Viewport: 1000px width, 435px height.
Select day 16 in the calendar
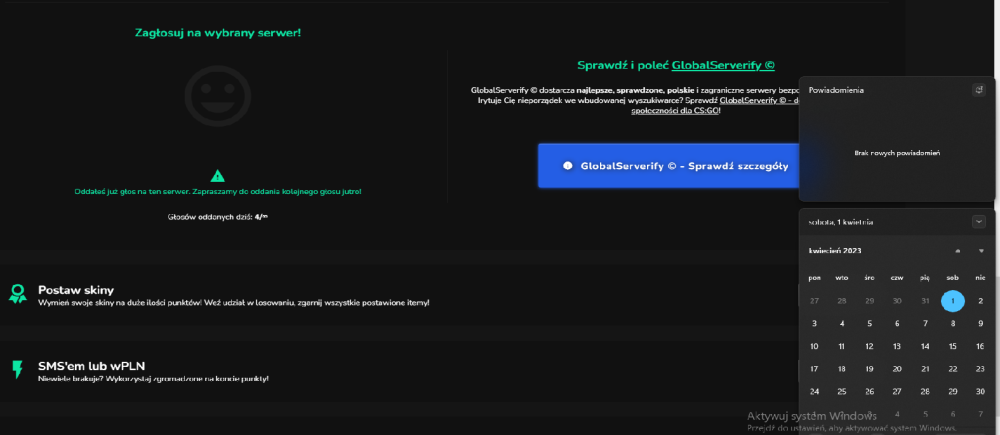(980, 347)
